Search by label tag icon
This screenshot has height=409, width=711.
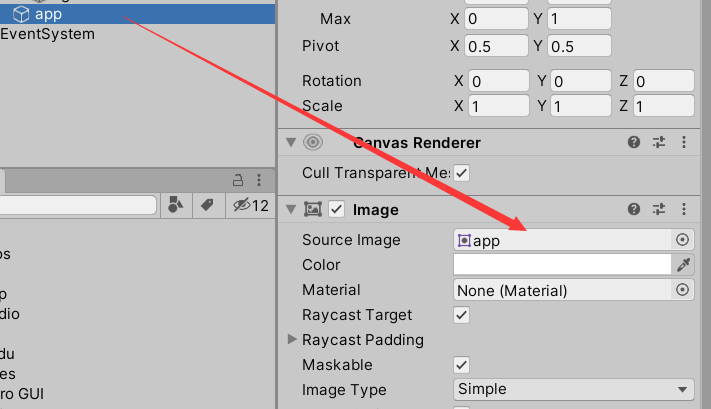tap(207, 205)
